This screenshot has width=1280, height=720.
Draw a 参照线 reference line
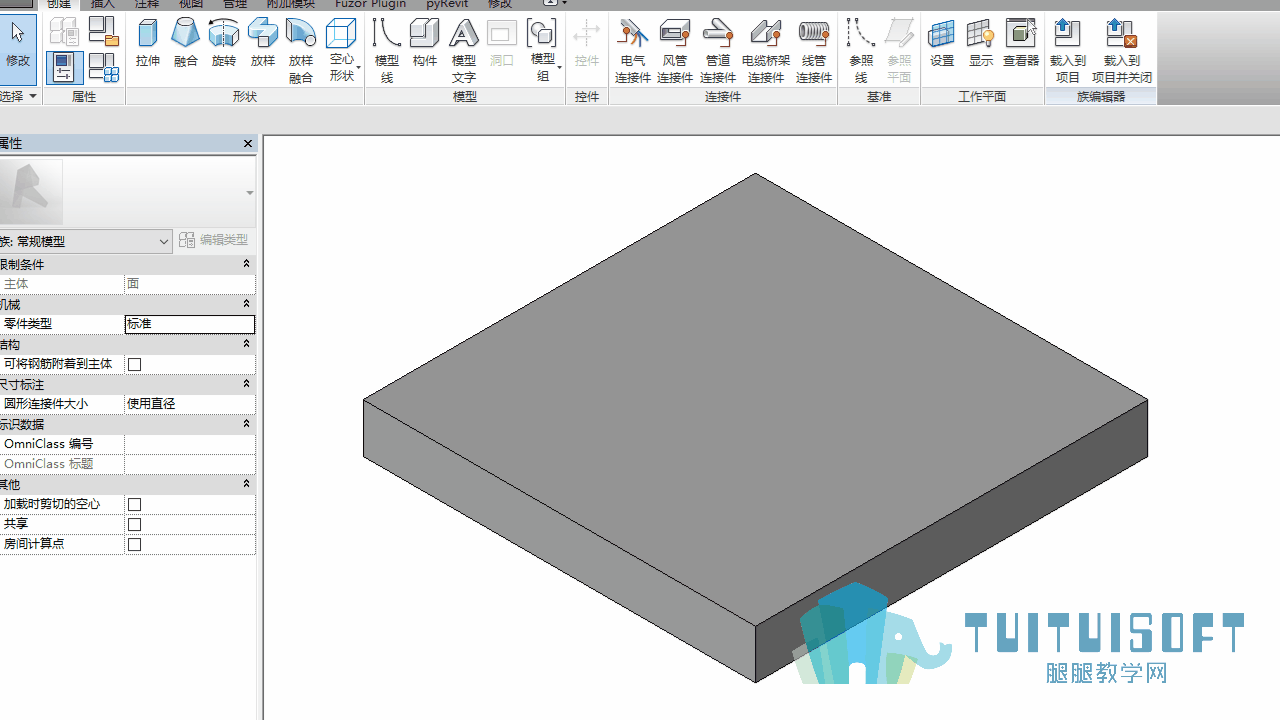(x=861, y=50)
